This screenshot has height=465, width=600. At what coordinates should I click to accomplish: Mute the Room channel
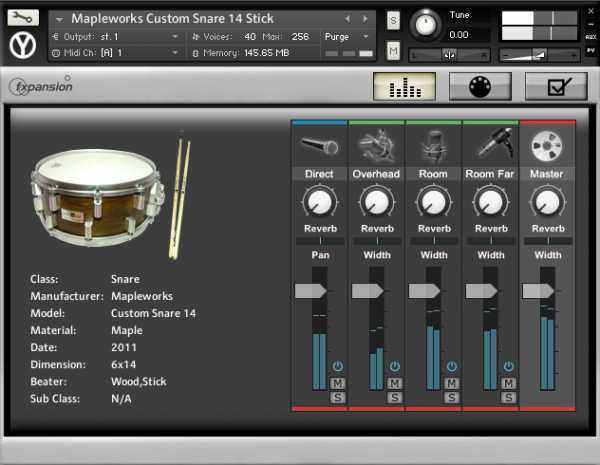[x=452, y=383]
